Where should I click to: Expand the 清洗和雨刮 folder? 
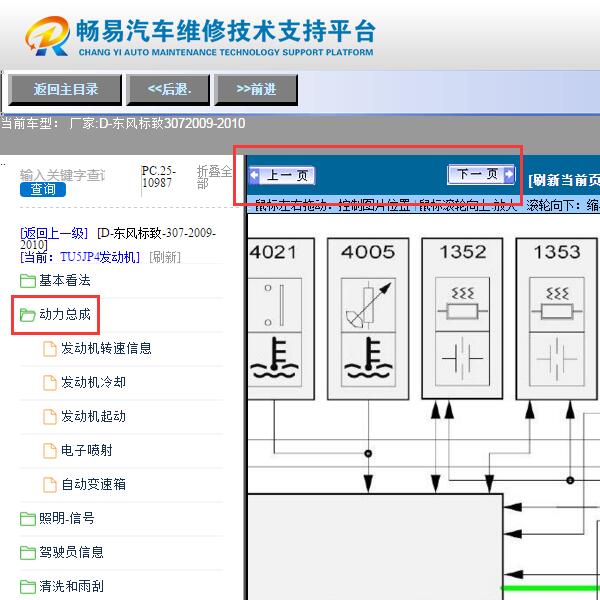click(x=71, y=587)
